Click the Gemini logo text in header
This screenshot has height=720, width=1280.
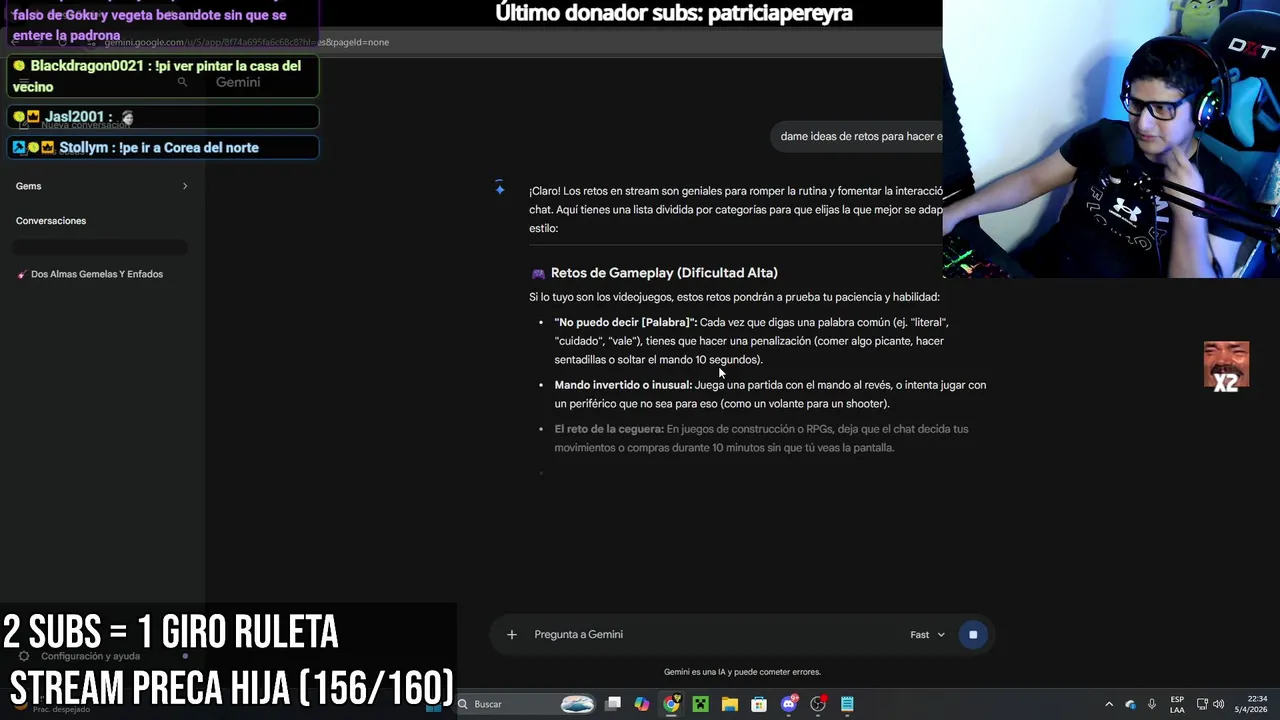(238, 82)
